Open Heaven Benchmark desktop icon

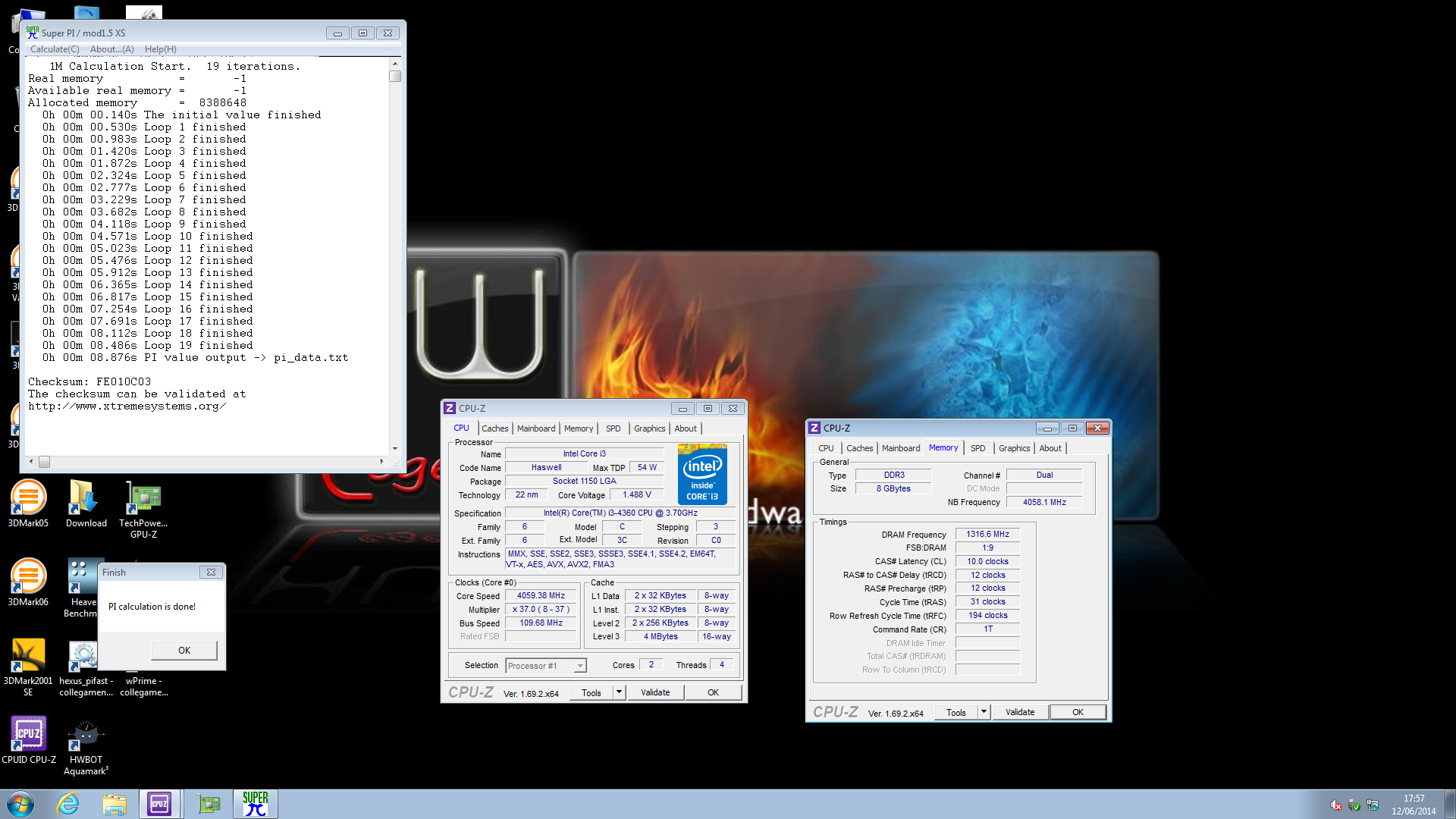click(83, 588)
